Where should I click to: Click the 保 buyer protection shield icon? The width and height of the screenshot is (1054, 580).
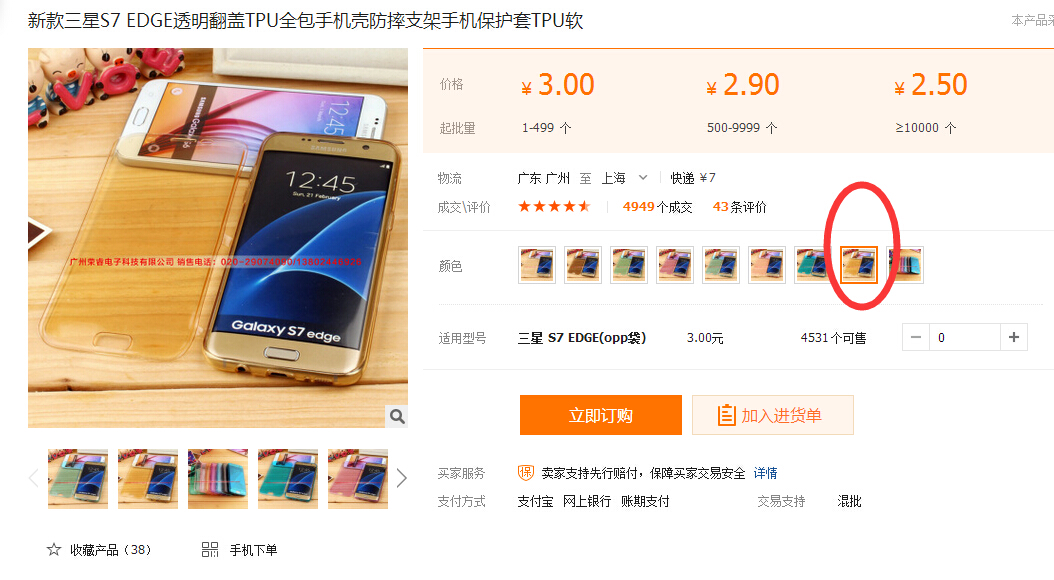pyautogui.click(x=526, y=472)
